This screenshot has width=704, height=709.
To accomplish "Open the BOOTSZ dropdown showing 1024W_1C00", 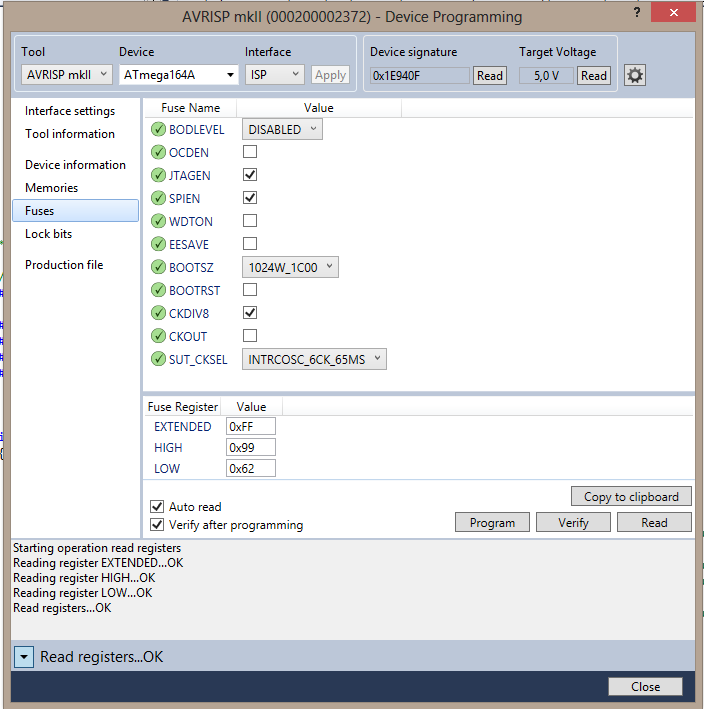I will [290, 267].
